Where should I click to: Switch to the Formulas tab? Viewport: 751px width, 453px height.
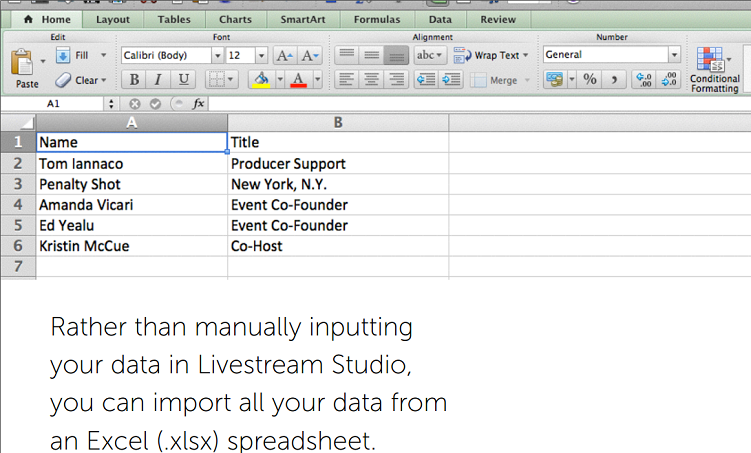click(376, 19)
